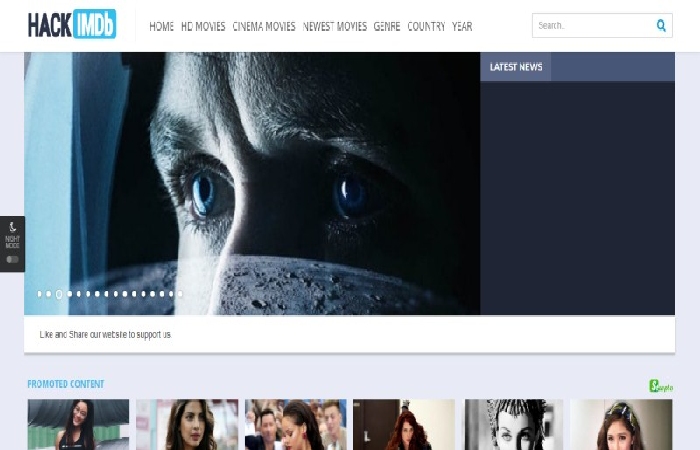
Task: Click 'Like and Share our website' text
Action: pyautogui.click(x=105, y=334)
